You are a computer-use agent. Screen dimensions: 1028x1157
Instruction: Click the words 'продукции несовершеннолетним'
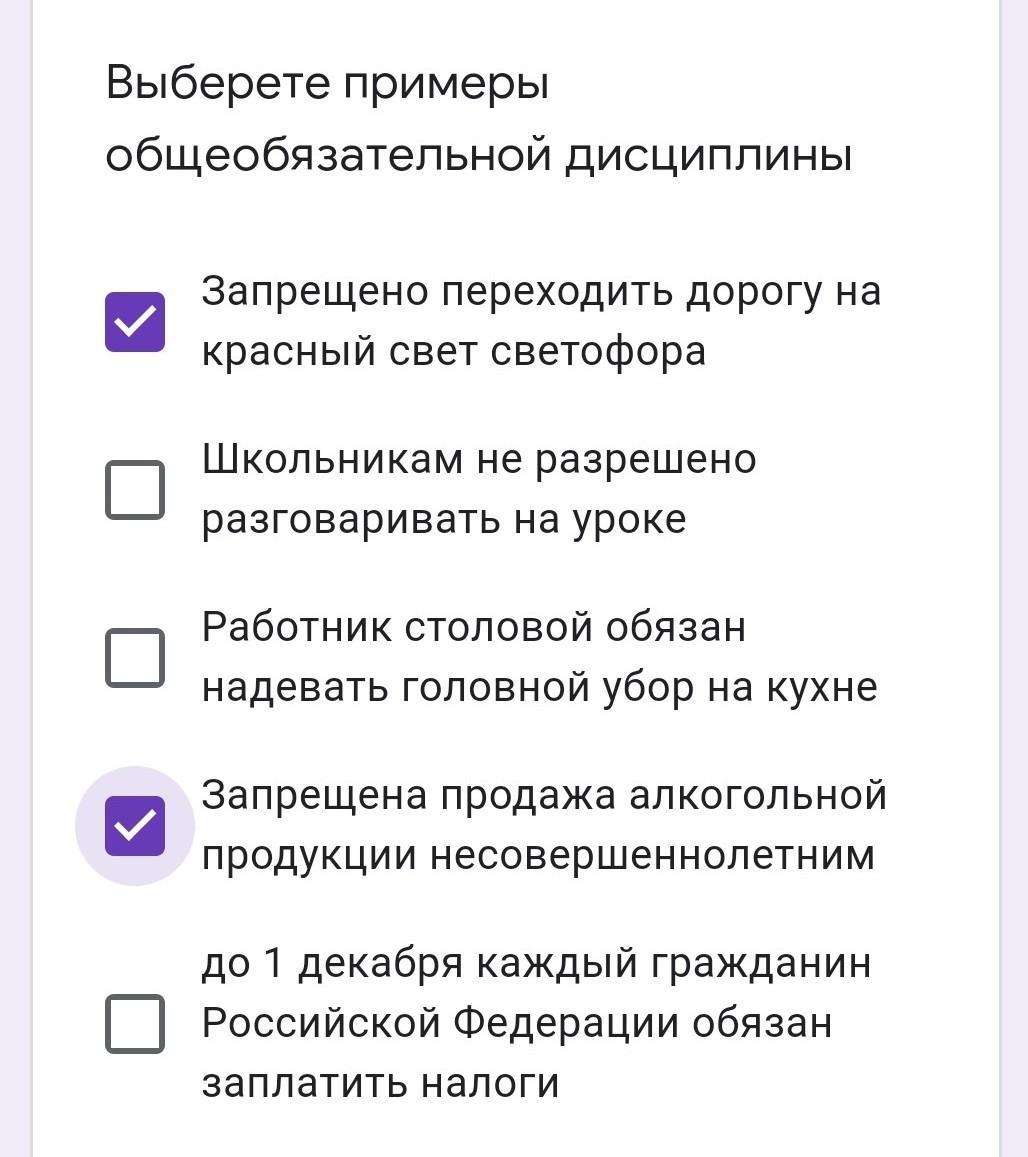(x=538, y=856)
